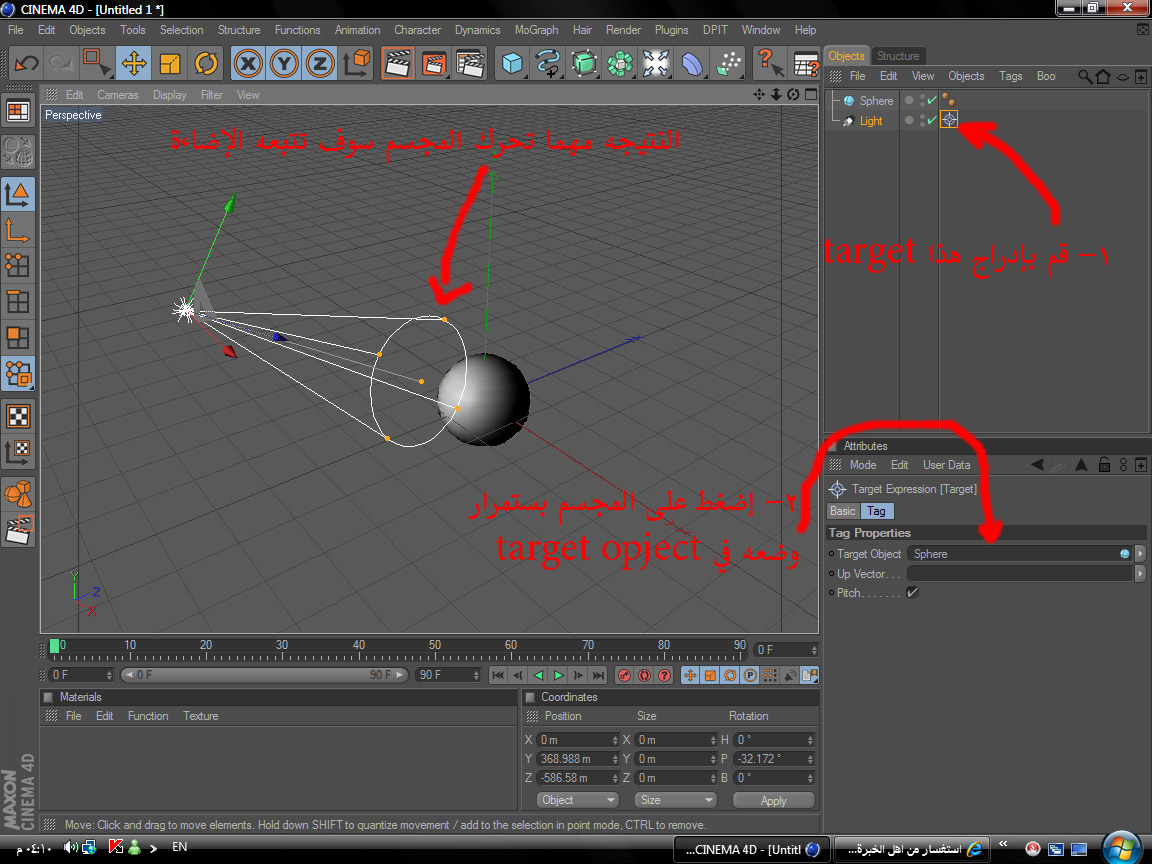
Task: Open the Array modeling objects icon
Action: [620, 63]
